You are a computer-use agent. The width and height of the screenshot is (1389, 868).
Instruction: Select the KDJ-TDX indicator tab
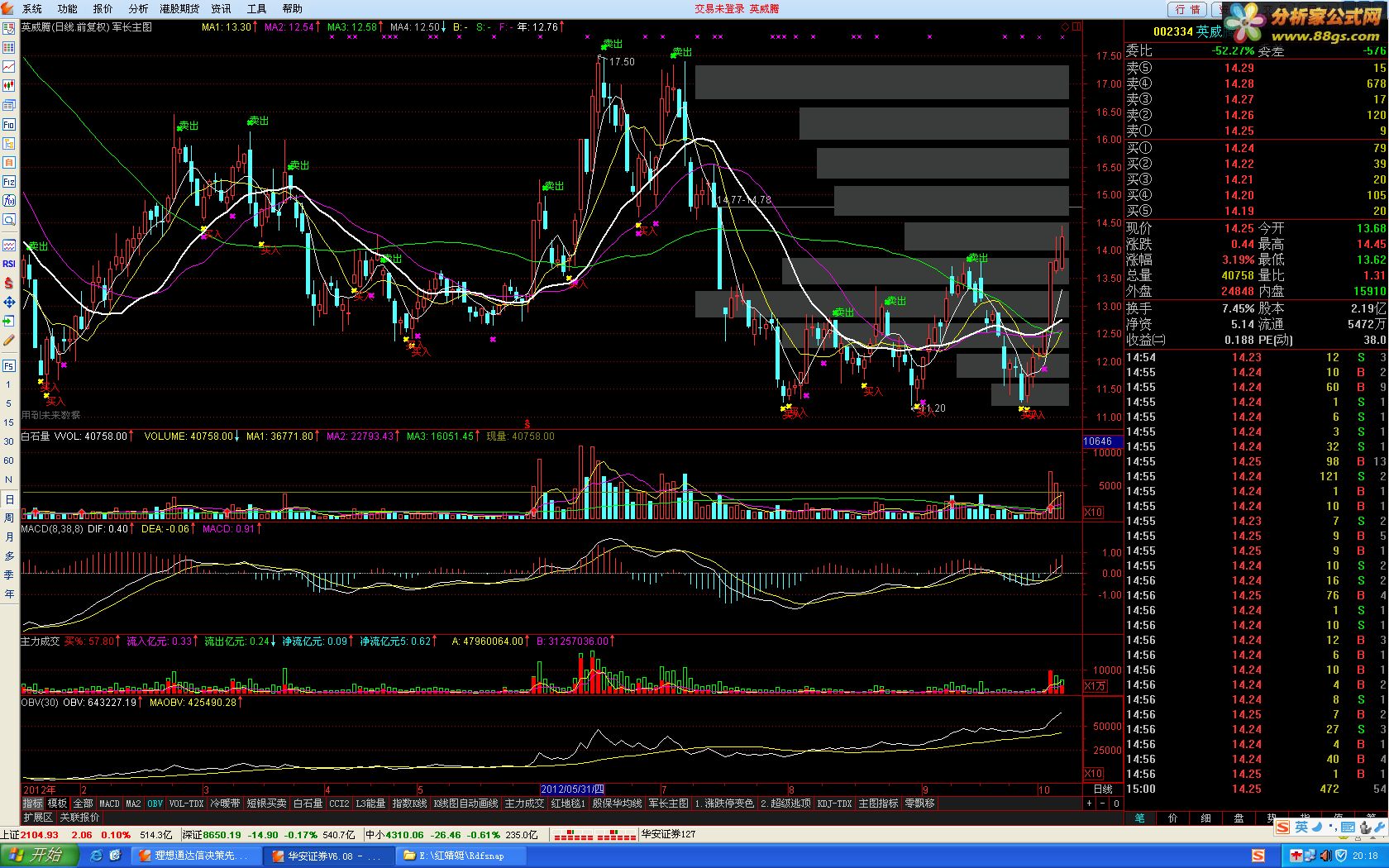click(835, 804)
